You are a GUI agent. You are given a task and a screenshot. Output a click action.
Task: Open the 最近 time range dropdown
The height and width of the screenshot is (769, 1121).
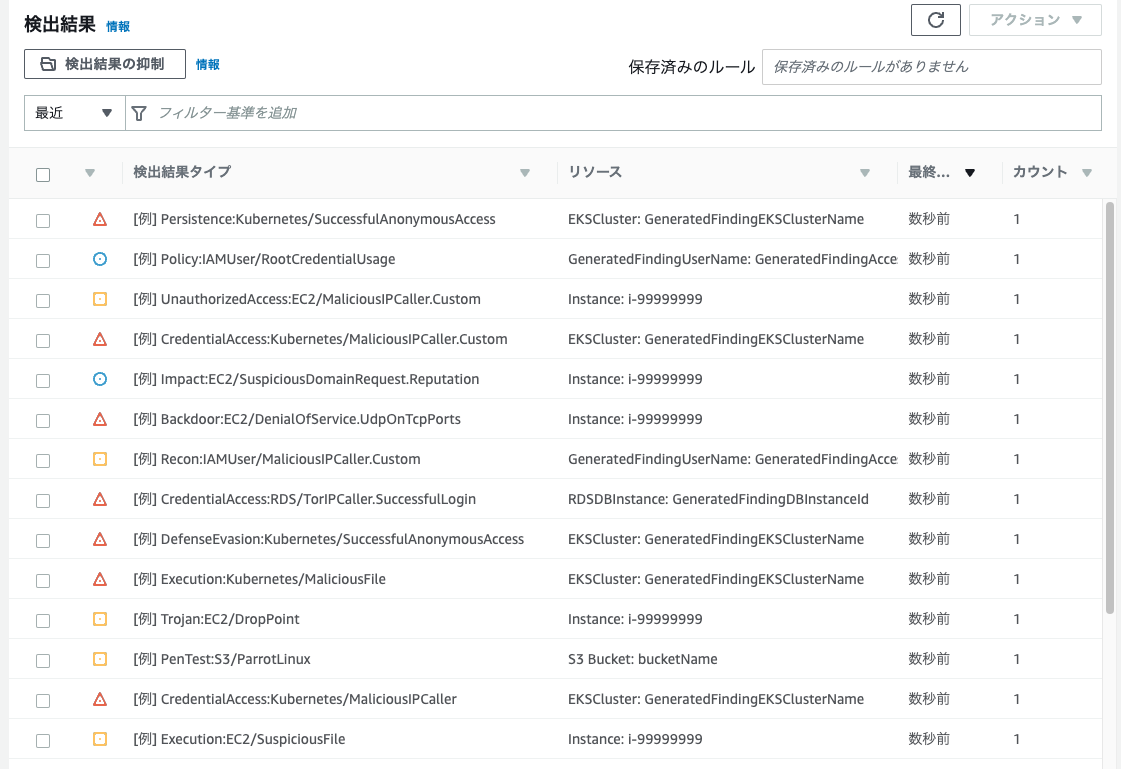pos(74,113)
